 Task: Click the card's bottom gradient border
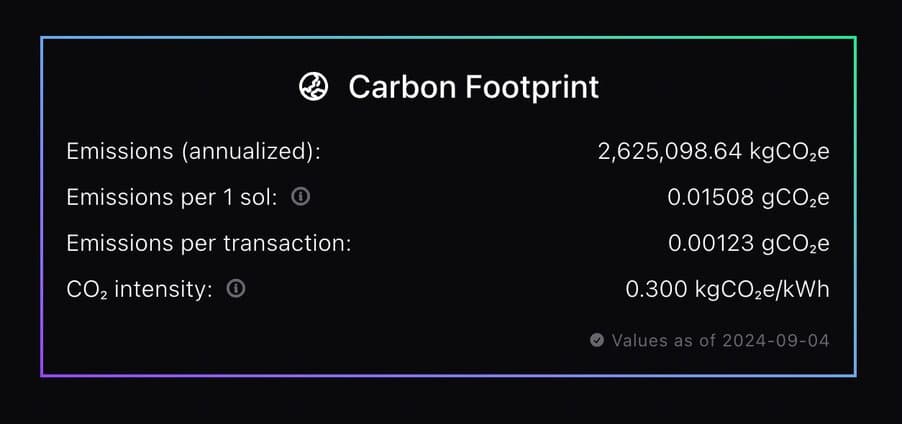pos(448,376)
